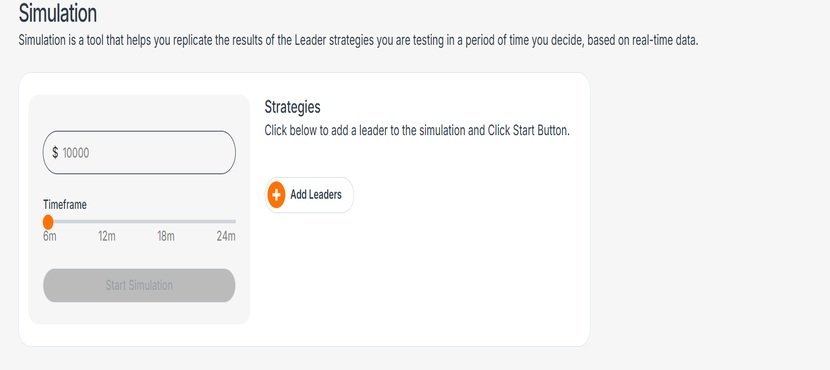Grab the orange Timeframe slider handle
This screenshot has width=830, height=370.
[48, 222]
